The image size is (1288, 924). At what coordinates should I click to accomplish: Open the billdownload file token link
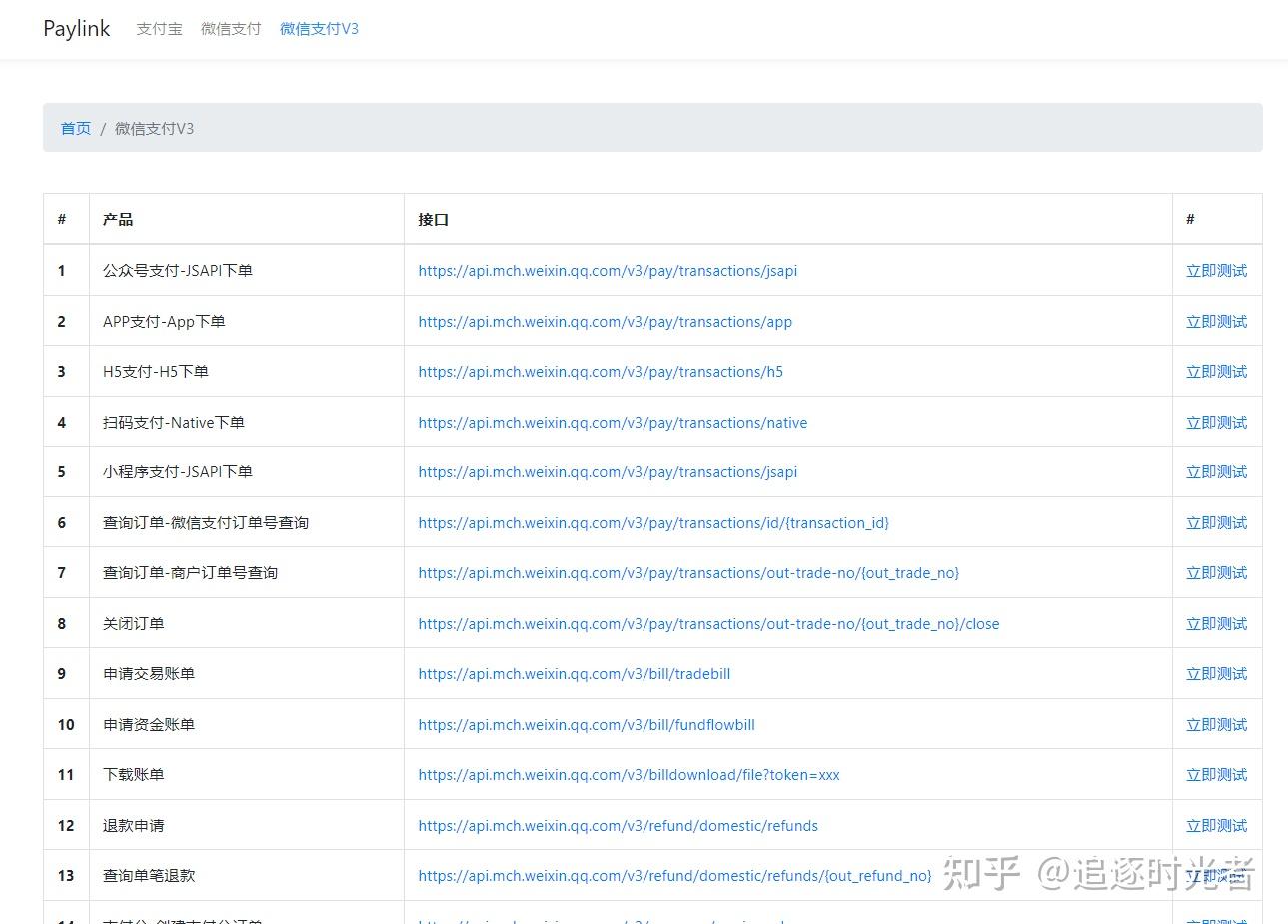click(x=629, y=774)
